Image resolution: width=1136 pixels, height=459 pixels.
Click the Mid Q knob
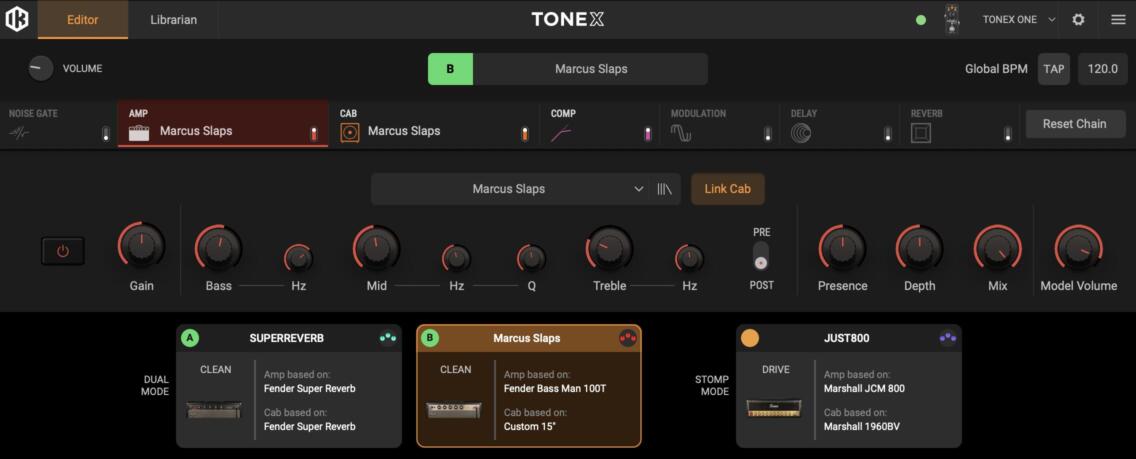[x=531, y=258]
